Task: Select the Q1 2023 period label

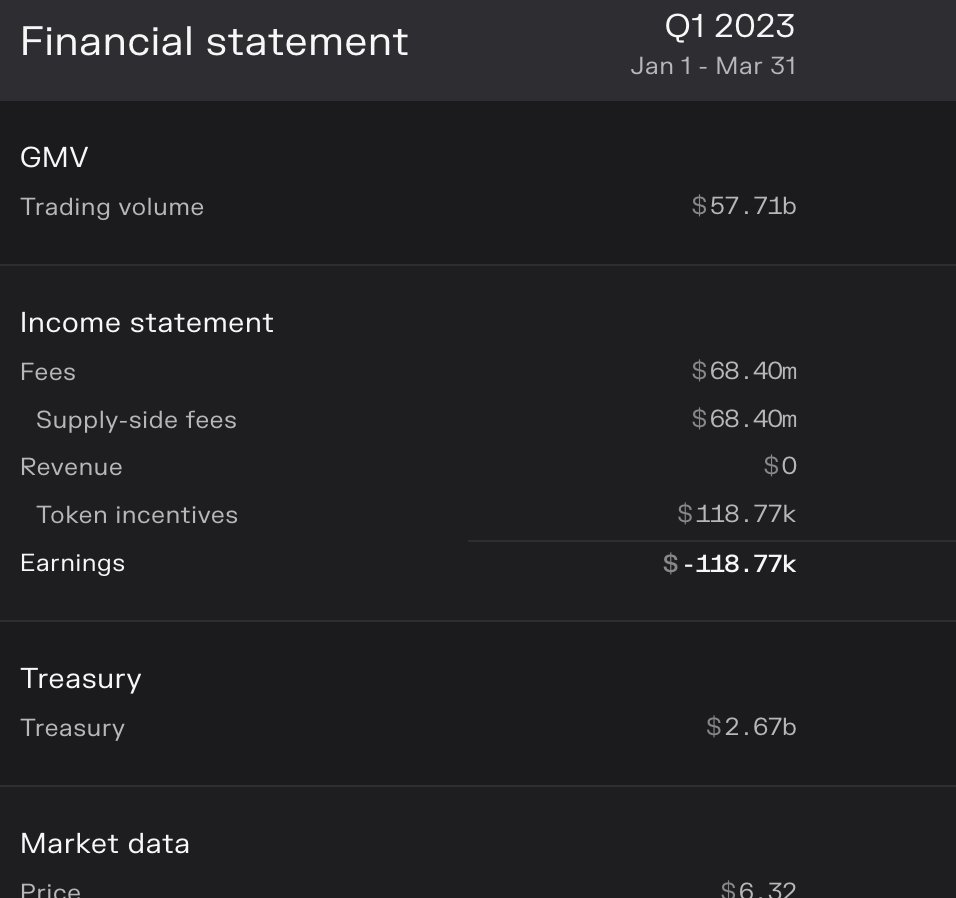Action: coord(730,26)
